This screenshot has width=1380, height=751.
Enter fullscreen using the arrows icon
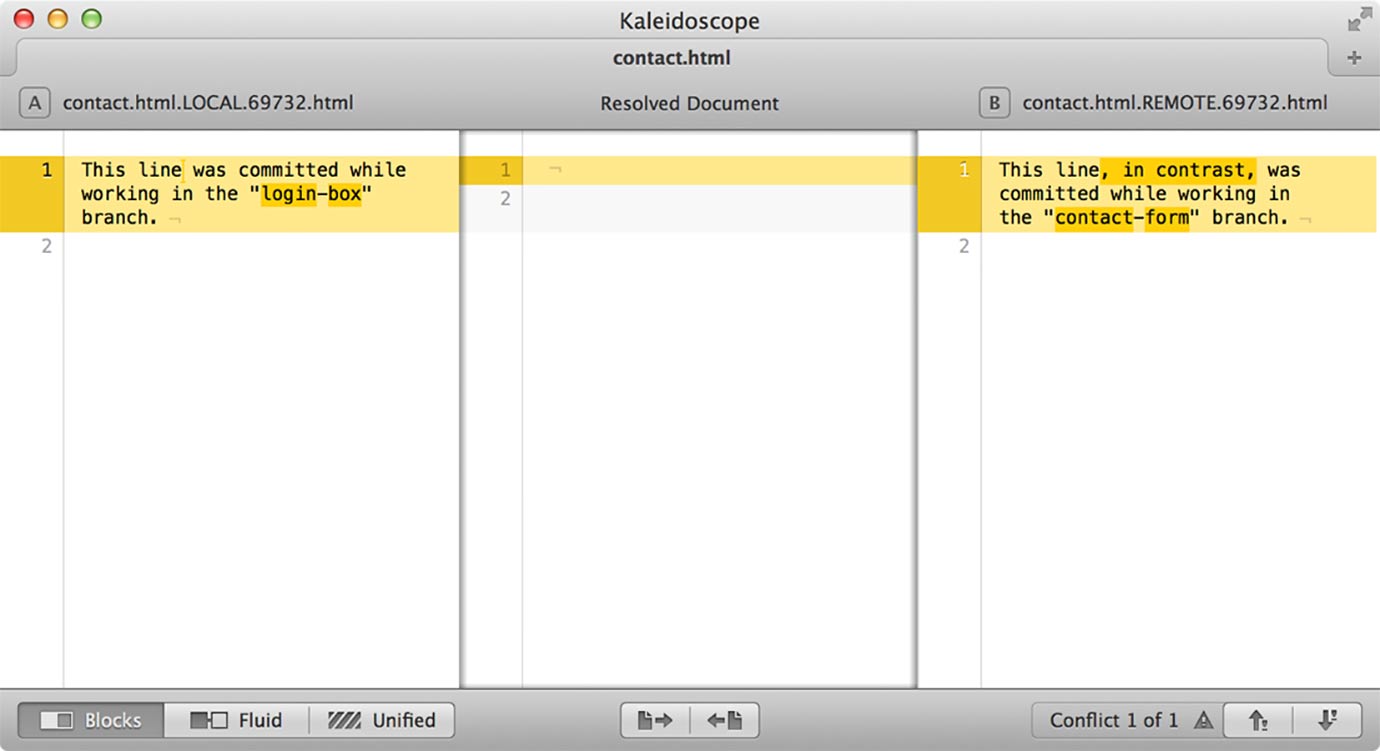click(1359, 20)
